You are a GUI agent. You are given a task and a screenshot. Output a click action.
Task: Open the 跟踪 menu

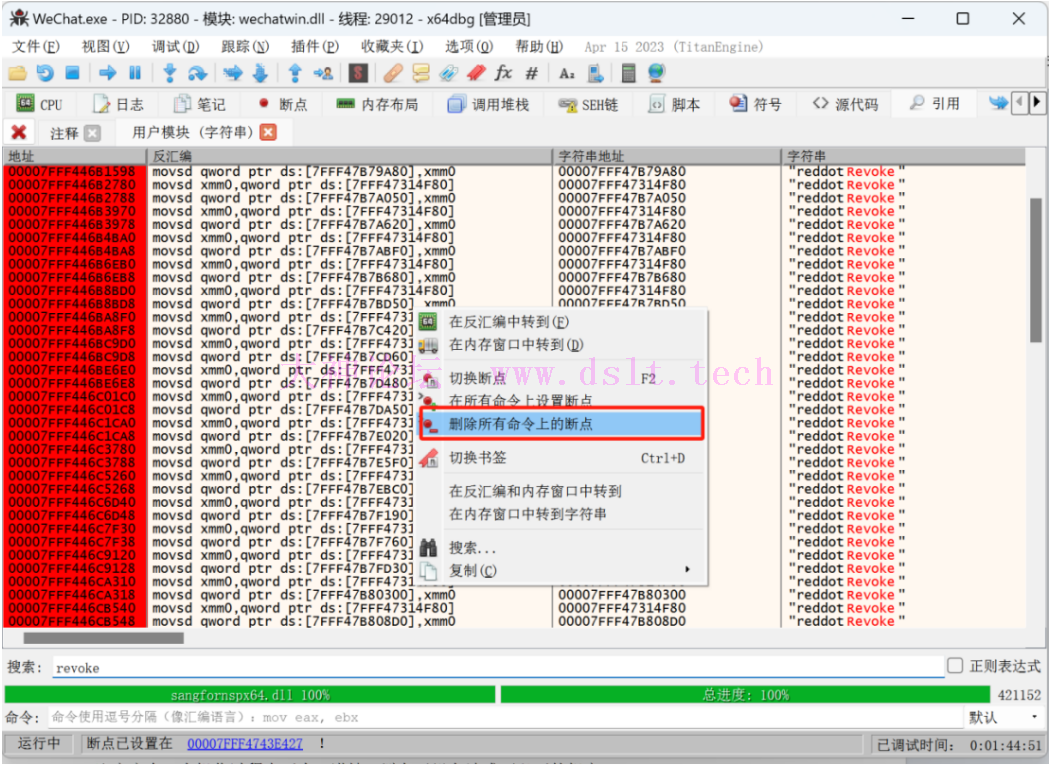click(x=245, y=46)
